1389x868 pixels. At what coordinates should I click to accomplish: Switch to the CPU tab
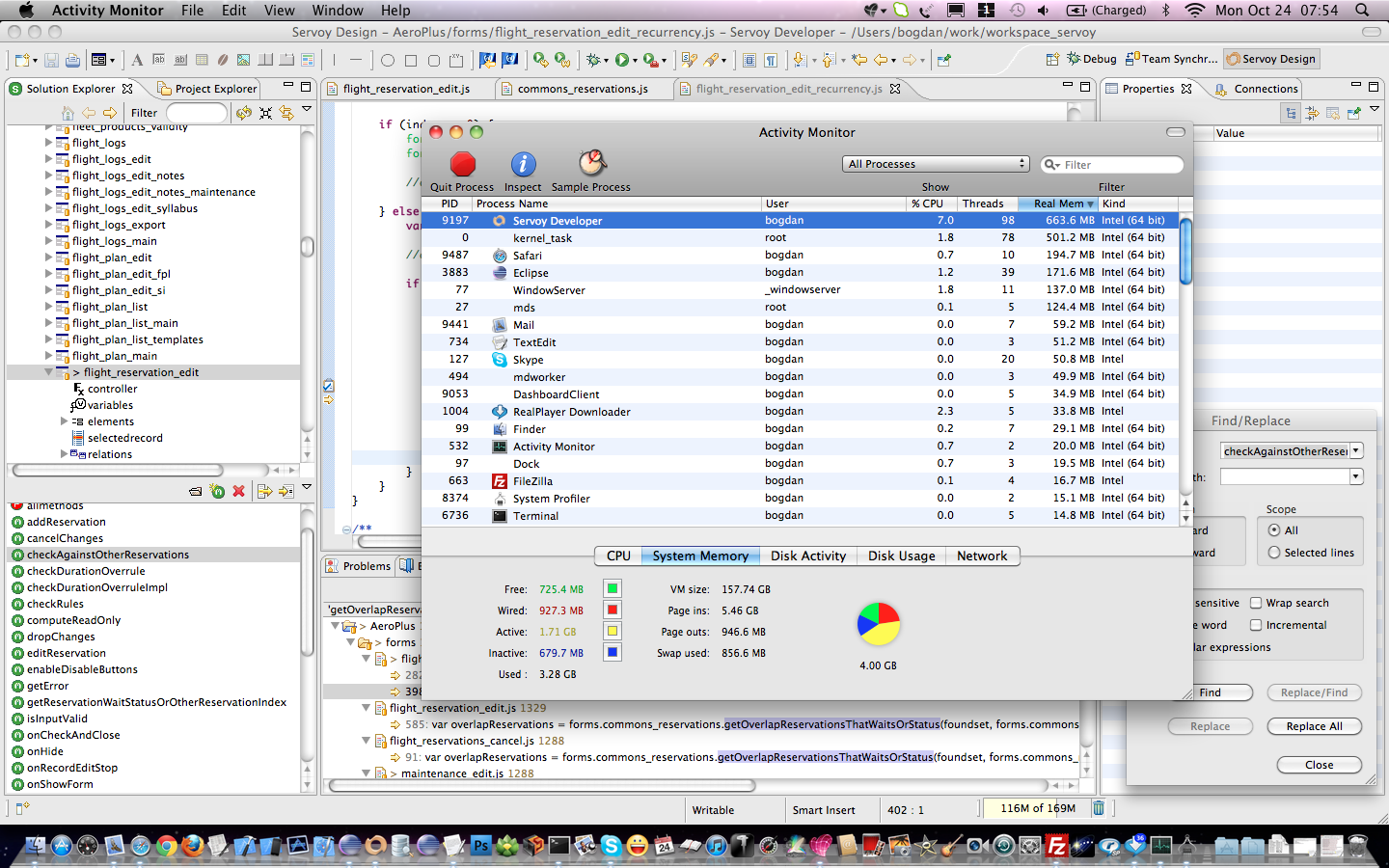click(x=618, y=556)
